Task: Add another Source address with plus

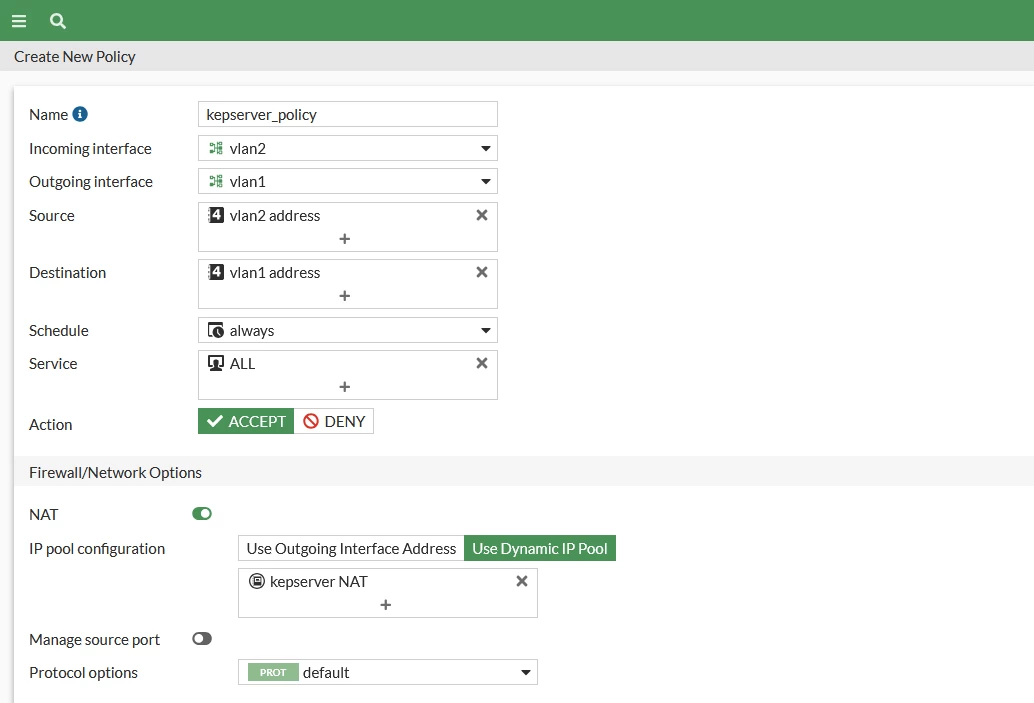Action: [x=344, y=239]
